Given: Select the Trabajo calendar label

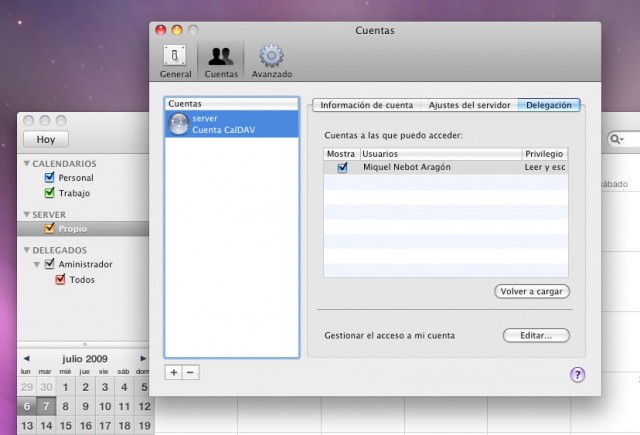Looking at the screenshot, I should click(74, 193).
